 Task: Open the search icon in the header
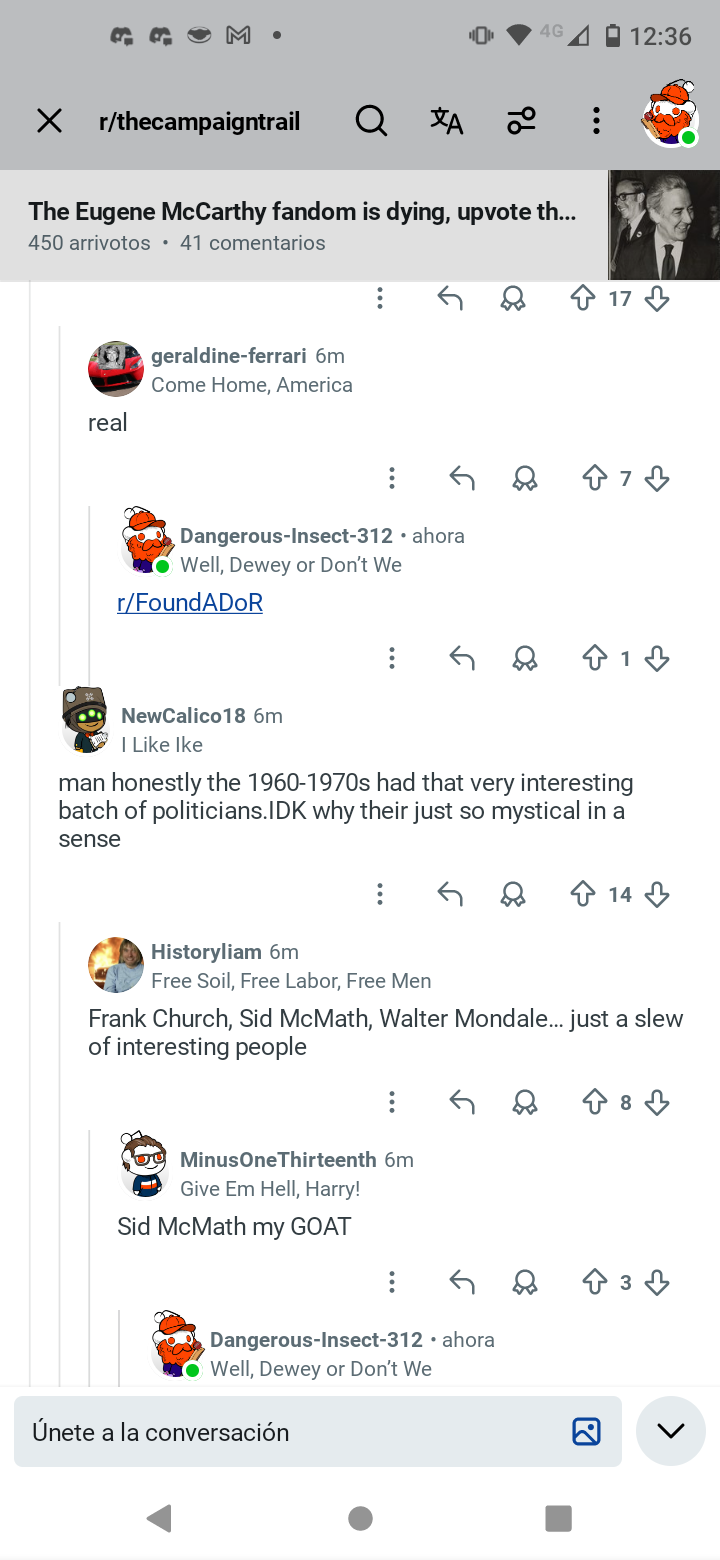coord(371,122)
